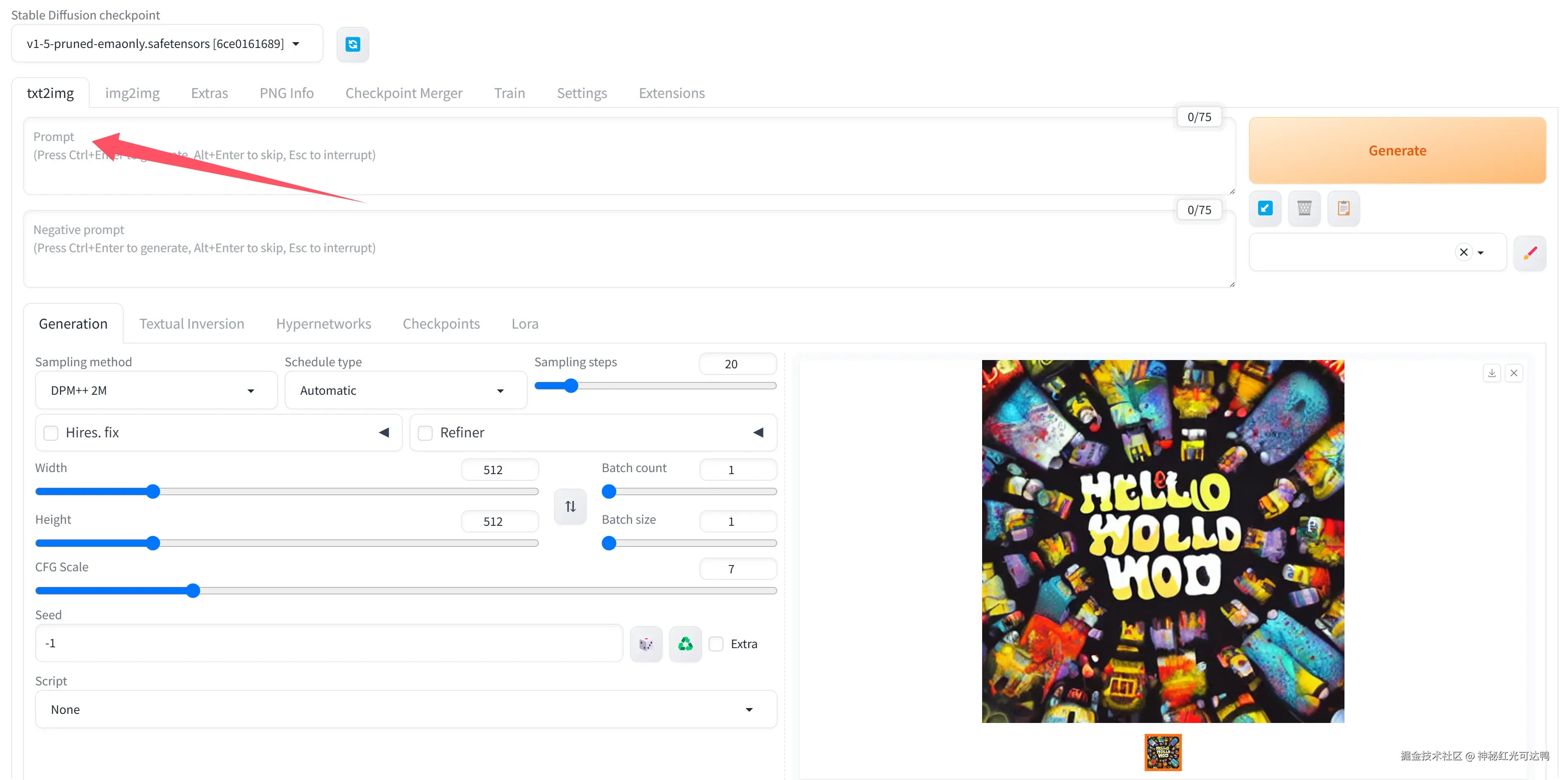Open the Lora tab
The image size is (1568, 780).
525,323
